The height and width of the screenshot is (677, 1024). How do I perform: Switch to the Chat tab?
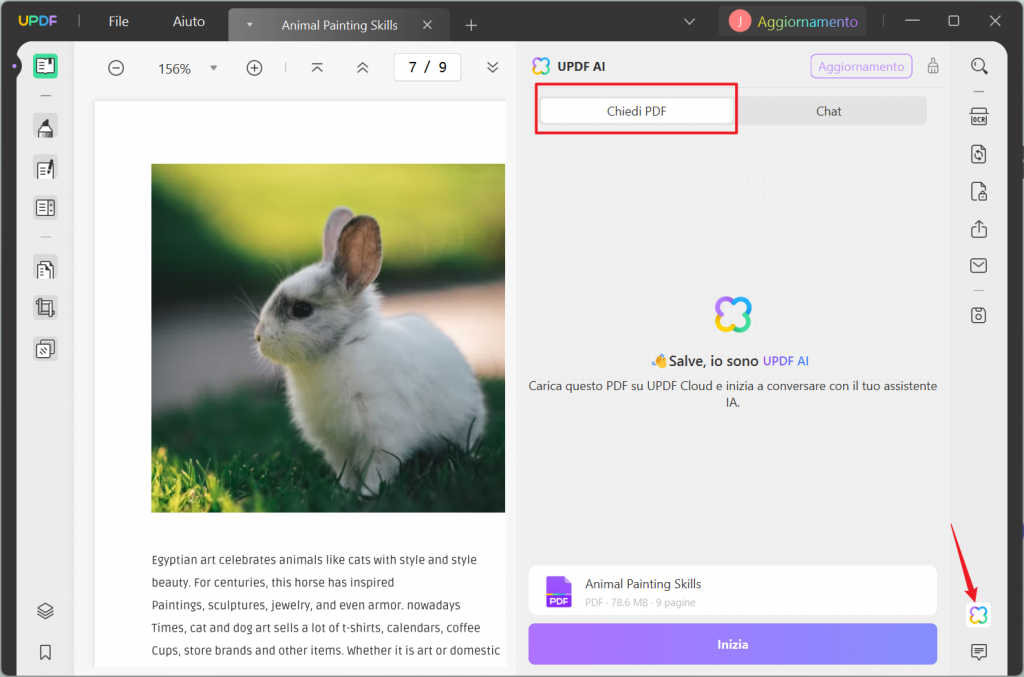tap(828, 111)
